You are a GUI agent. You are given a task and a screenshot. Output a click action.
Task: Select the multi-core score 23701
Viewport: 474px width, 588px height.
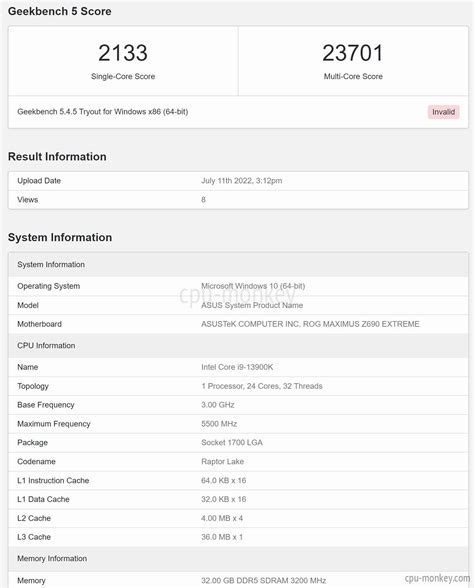pos(353,53)
